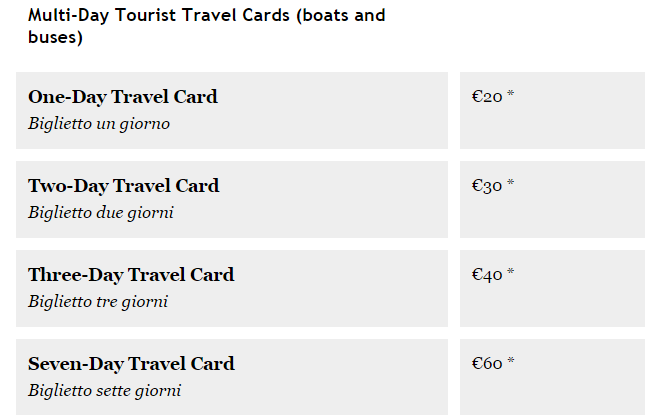The height and width of the screenshot is (415, 656).
Task: Click the asterisk next to €30
Action: pyautogui.click(x=510, y=182)
